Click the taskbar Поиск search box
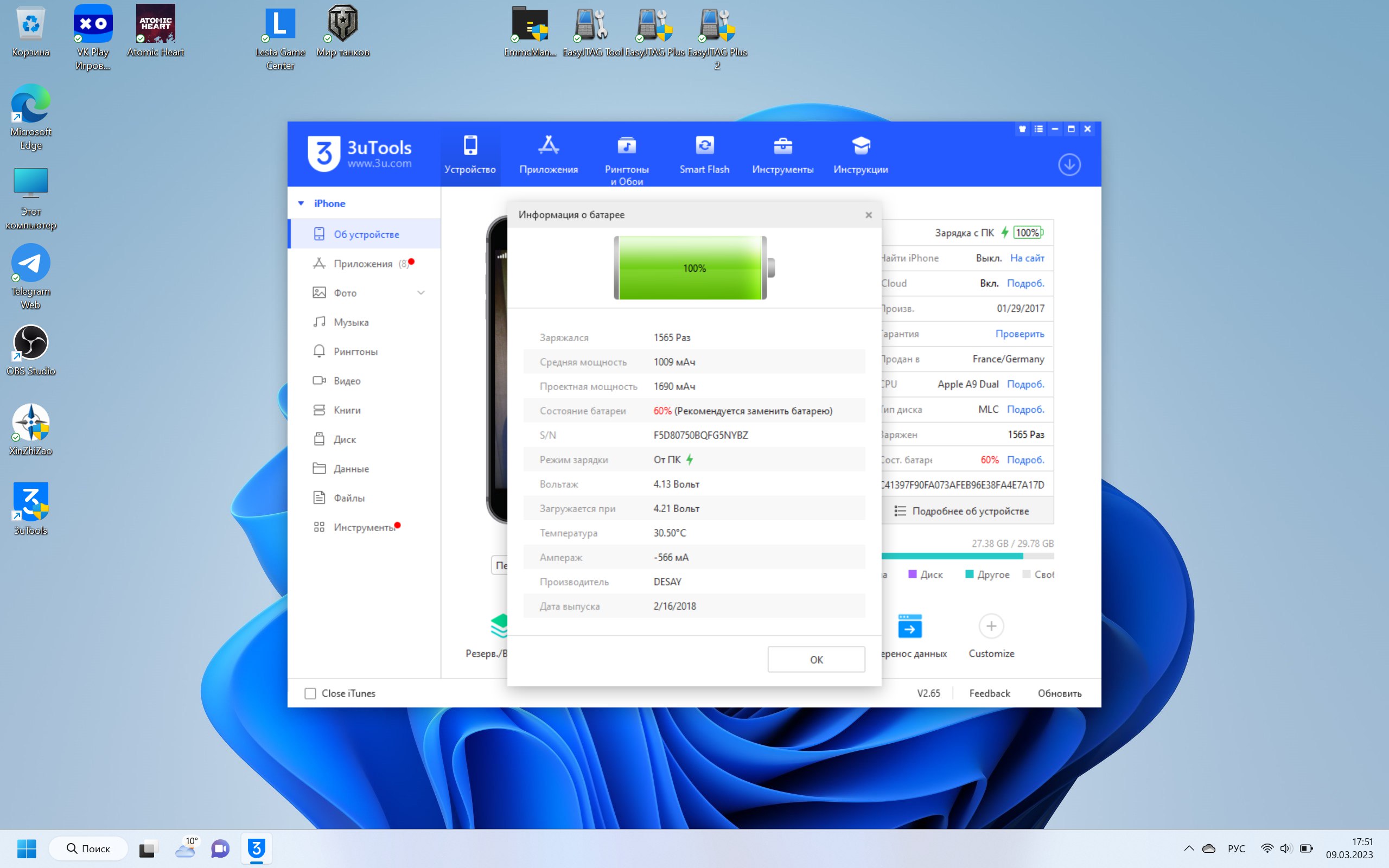This screenshot has height=868, width=1389. pos(88,848)
